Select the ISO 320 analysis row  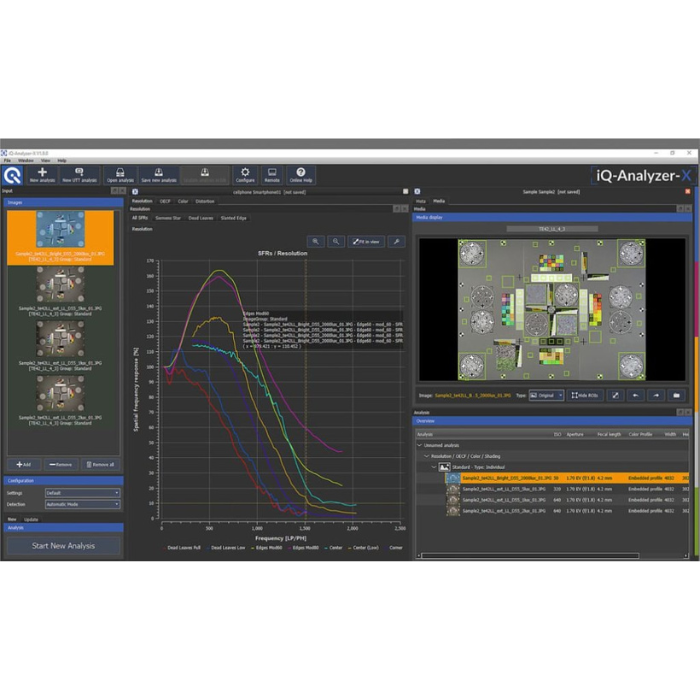point(552,489)
